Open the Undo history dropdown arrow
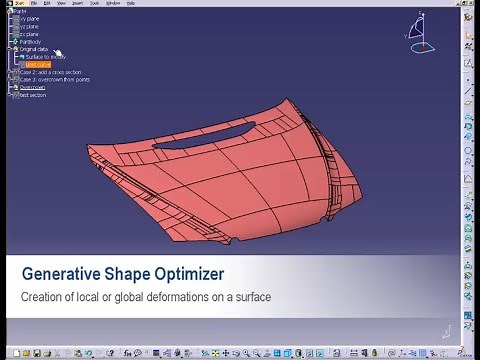480x360 pixels. [x=93, y=357]
